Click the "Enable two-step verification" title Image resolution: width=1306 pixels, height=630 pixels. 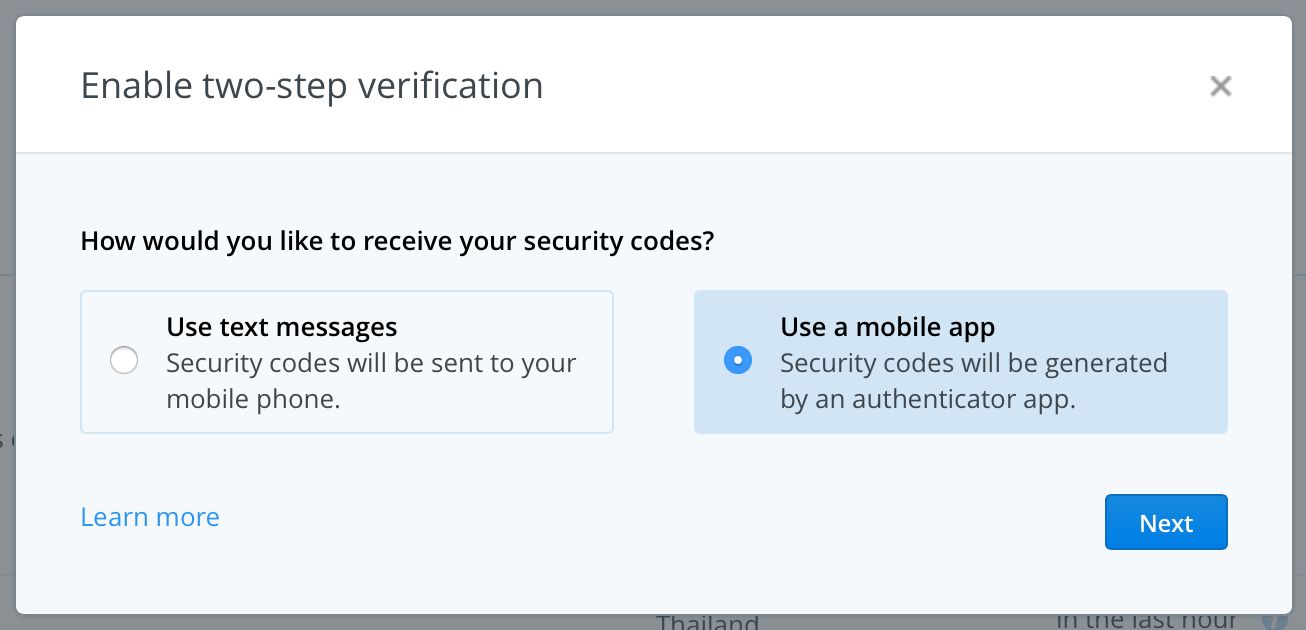click(311, 86)
